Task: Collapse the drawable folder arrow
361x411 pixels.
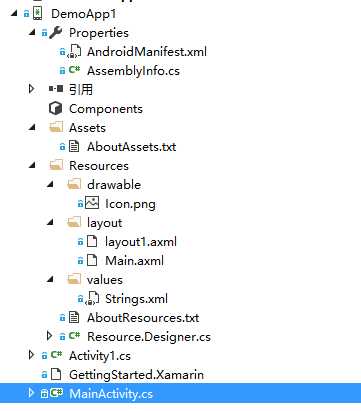Action: (50, 184)
